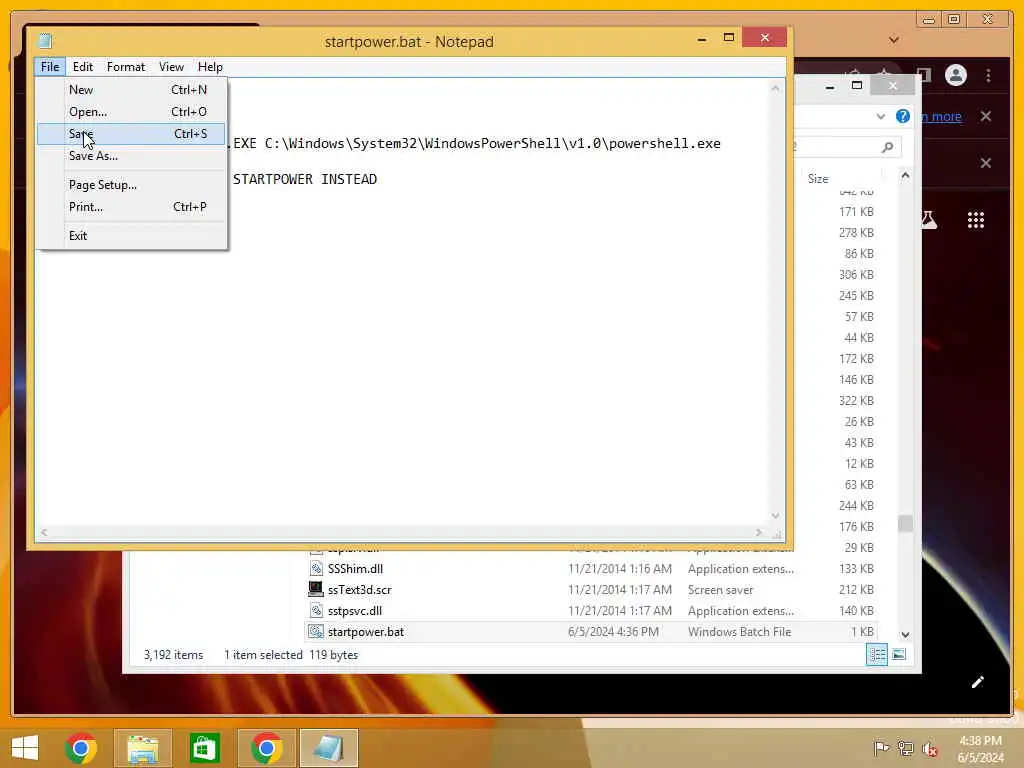
Task: Click the sstpsvc.dll file icon
Action: tap(315, 611)
